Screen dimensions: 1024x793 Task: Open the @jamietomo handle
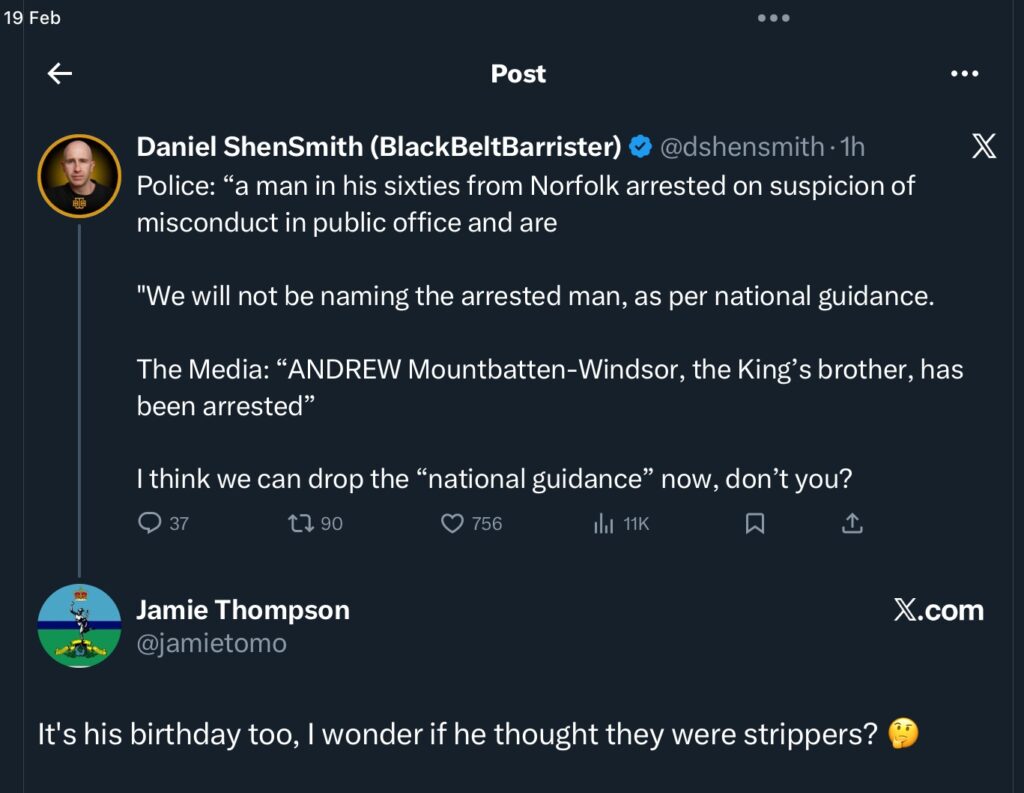pyautogui.click(x=211, y=644)
